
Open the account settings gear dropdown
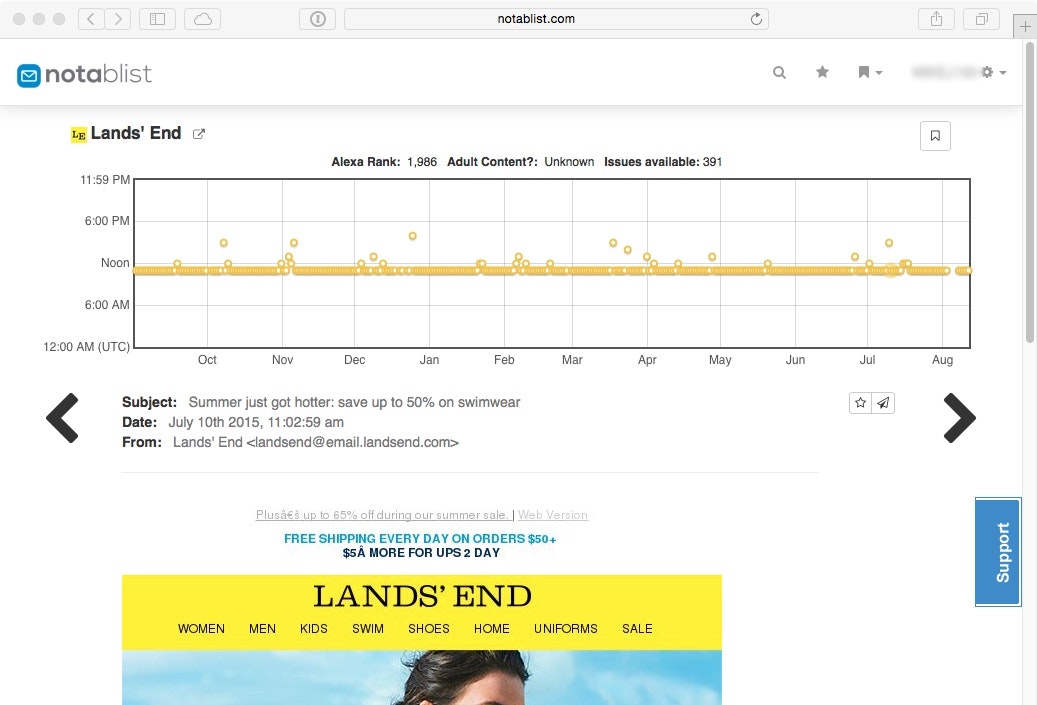point(993,72)
